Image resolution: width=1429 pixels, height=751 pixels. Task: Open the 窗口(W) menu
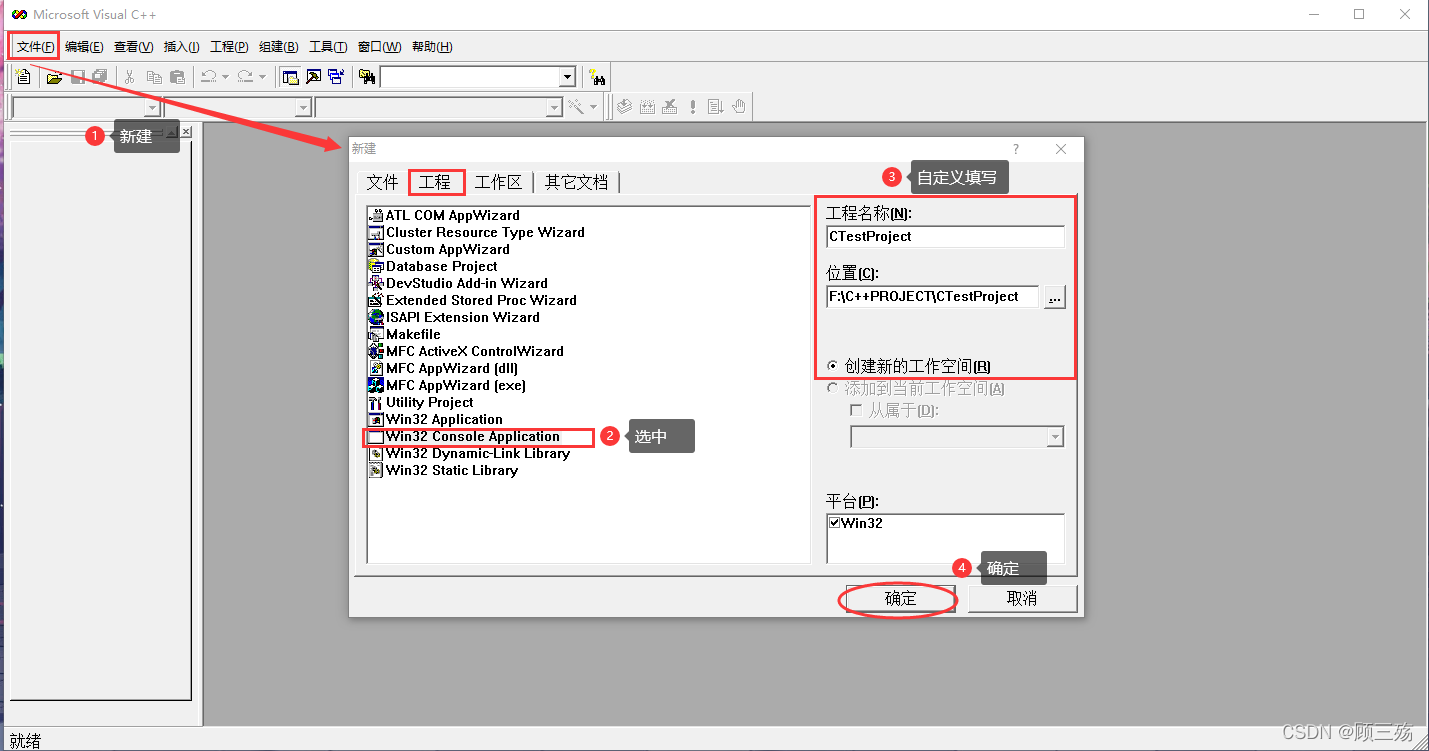379,47
